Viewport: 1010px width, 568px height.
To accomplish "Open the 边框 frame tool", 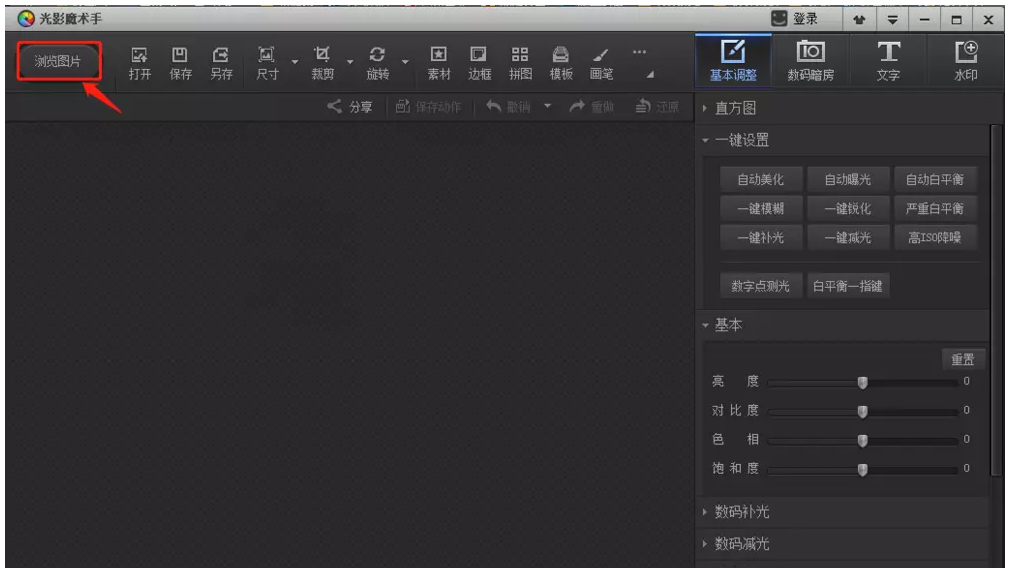I will 479,63.
